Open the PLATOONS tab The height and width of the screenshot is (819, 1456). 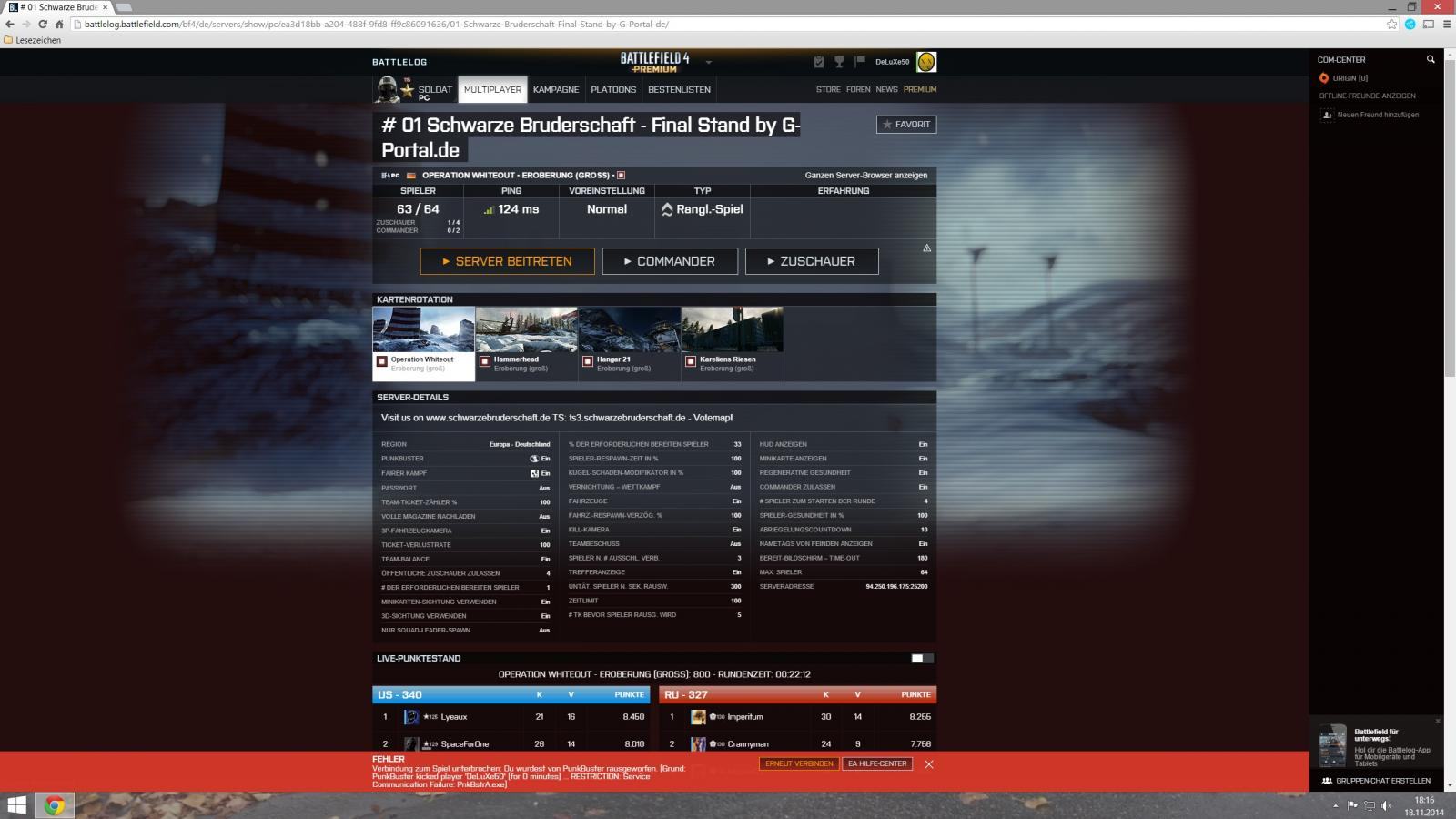pyautogui.click(x=613, y=89)
